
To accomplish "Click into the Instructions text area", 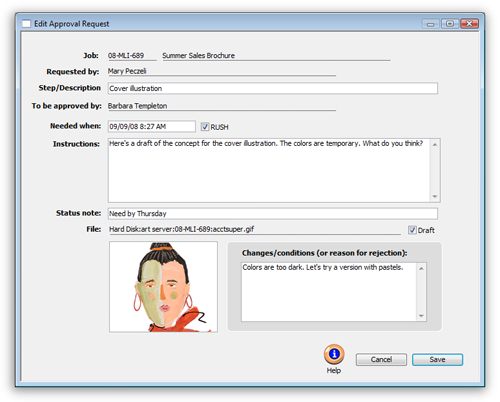I will coord(269,170).
